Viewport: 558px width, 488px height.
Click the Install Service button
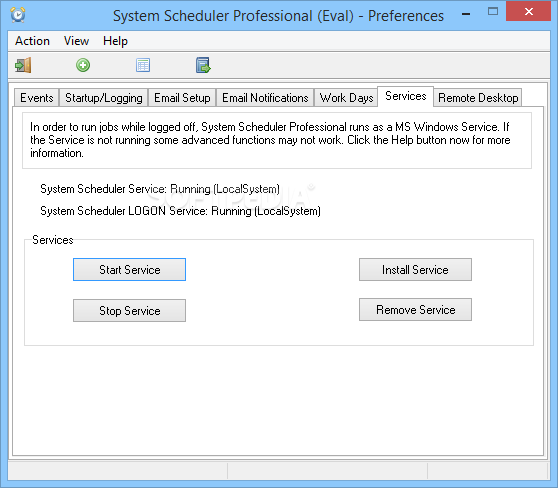coord(415,270)
